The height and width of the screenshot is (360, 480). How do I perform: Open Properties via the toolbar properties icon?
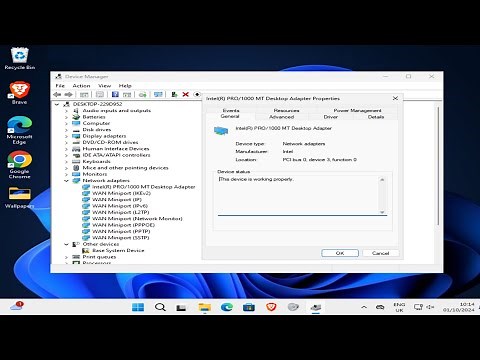click(100, 95)
